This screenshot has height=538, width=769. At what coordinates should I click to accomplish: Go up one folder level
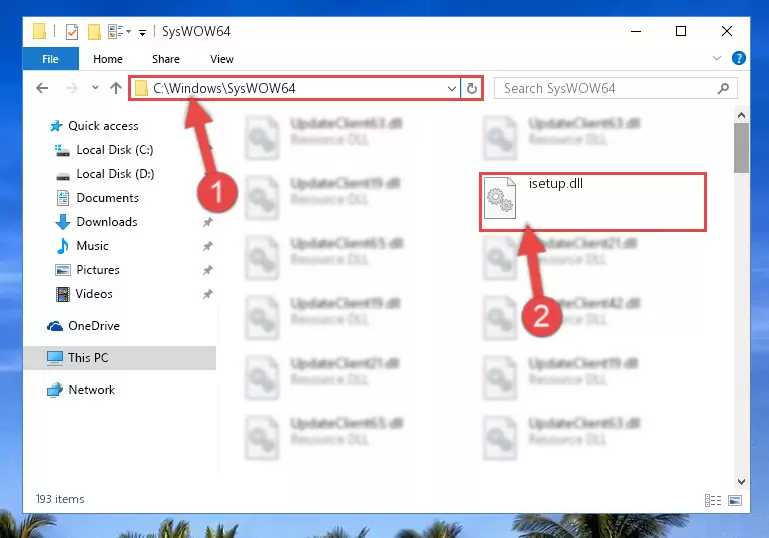(116, 88)
